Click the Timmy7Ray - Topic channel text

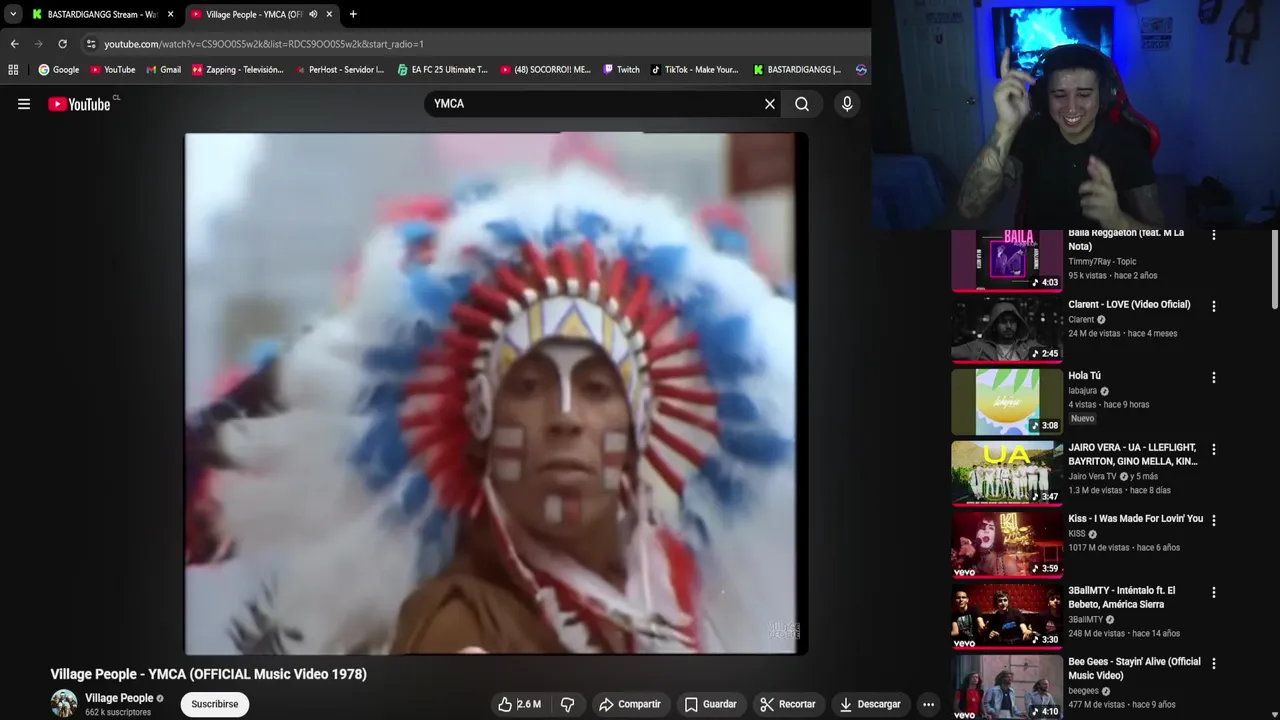click(x=1102, y=261)
